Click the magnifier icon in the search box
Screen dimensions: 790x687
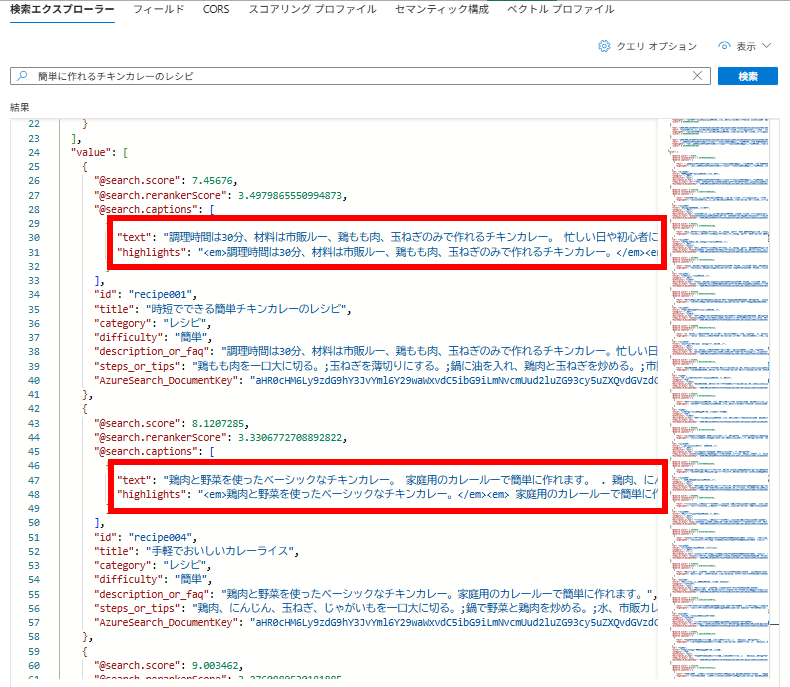23,76
